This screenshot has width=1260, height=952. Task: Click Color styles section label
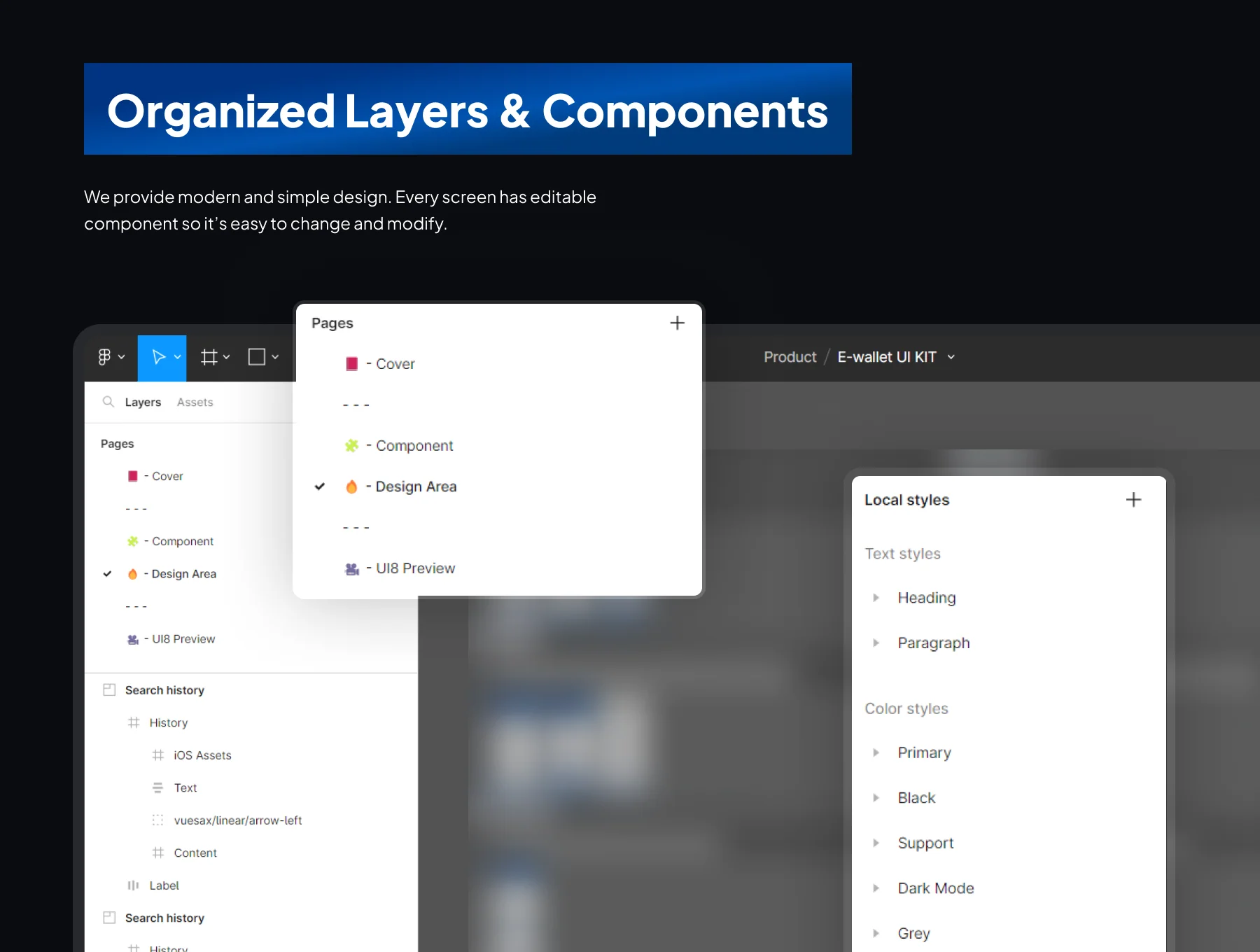(906, 708)
